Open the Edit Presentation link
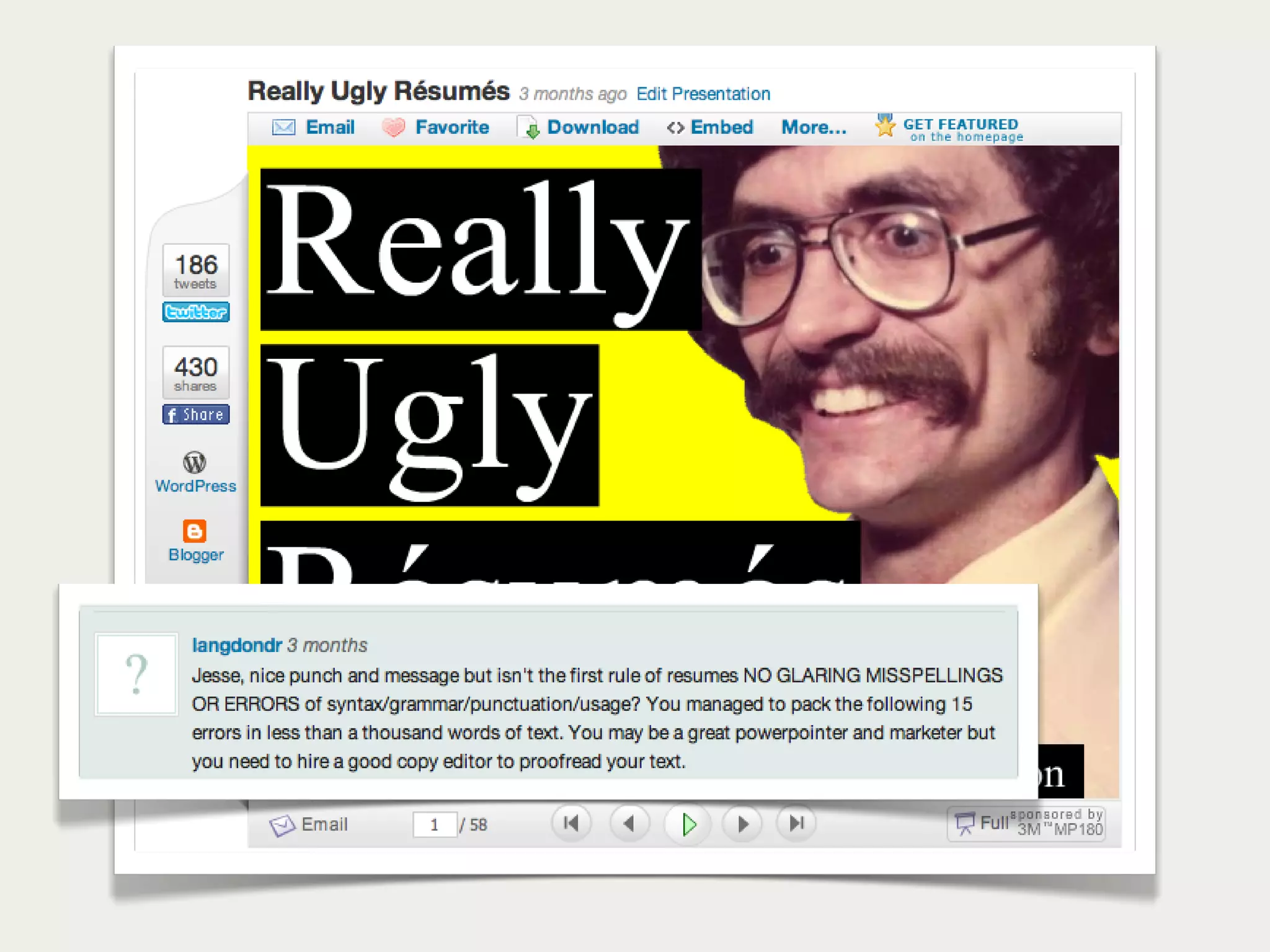This screenshot has height=952, width=1270. click(703, 94)
